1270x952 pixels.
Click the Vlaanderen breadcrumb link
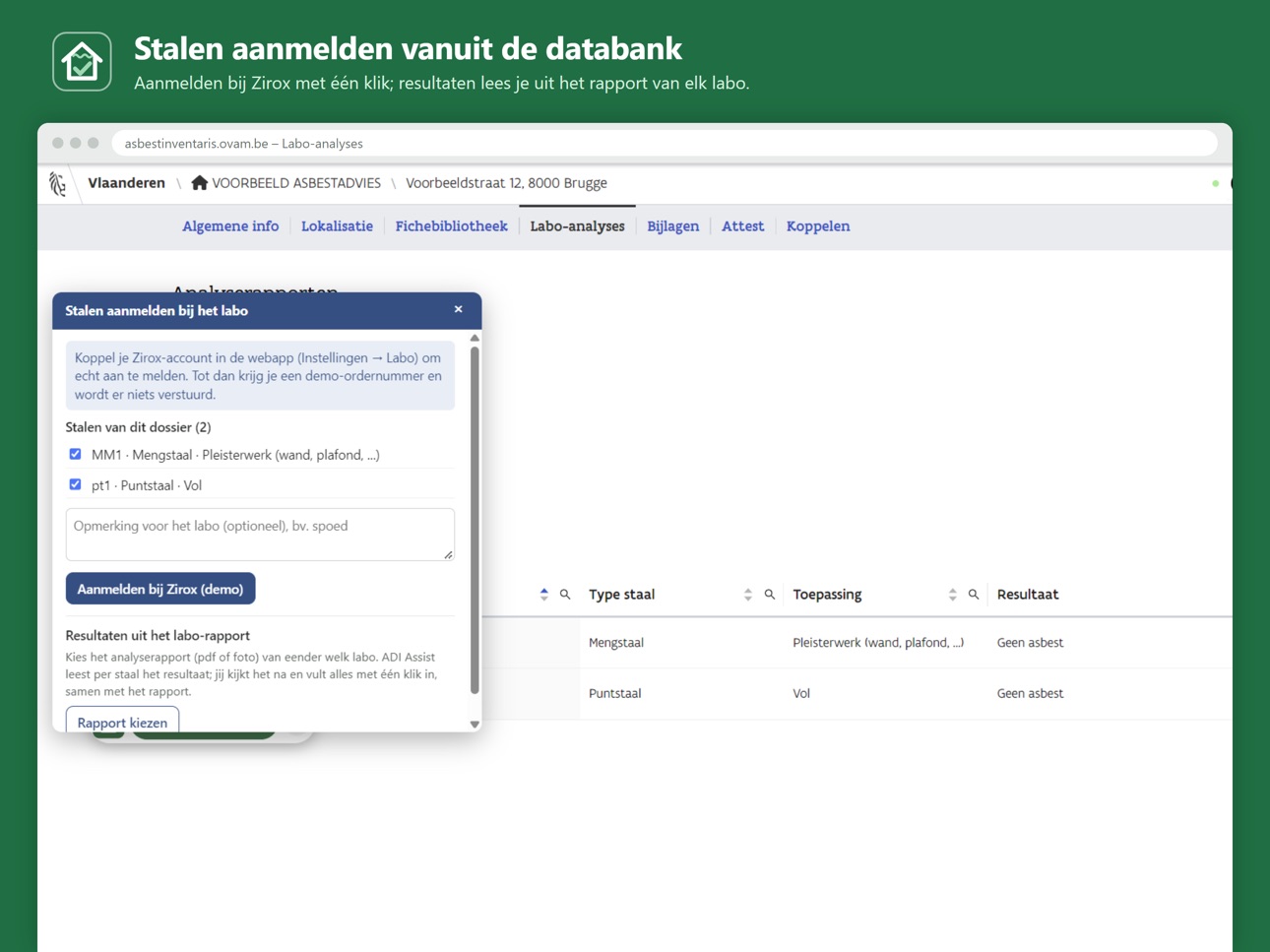[x=126, y=183]
